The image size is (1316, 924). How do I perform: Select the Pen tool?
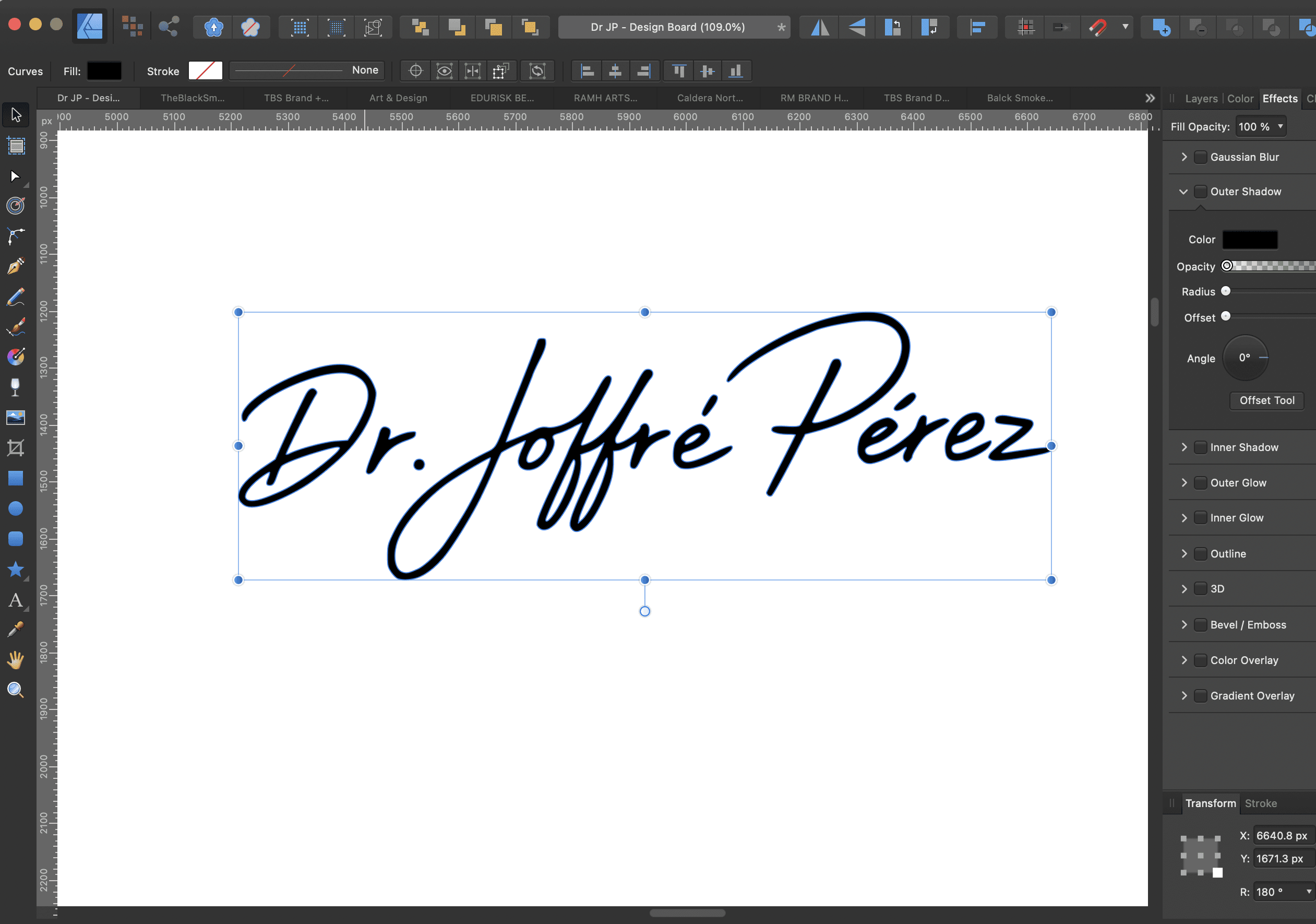click(x=16, y=266)
